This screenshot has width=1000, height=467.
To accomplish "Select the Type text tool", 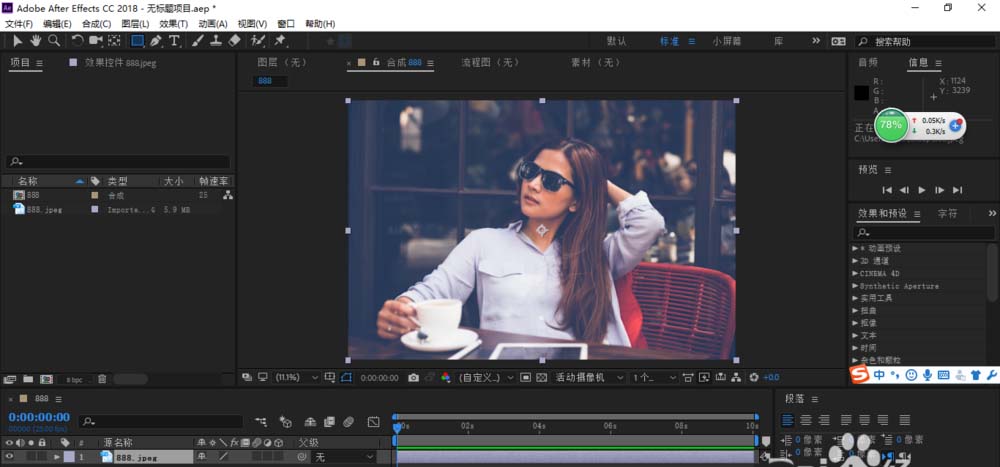I will tap(174, 41).
